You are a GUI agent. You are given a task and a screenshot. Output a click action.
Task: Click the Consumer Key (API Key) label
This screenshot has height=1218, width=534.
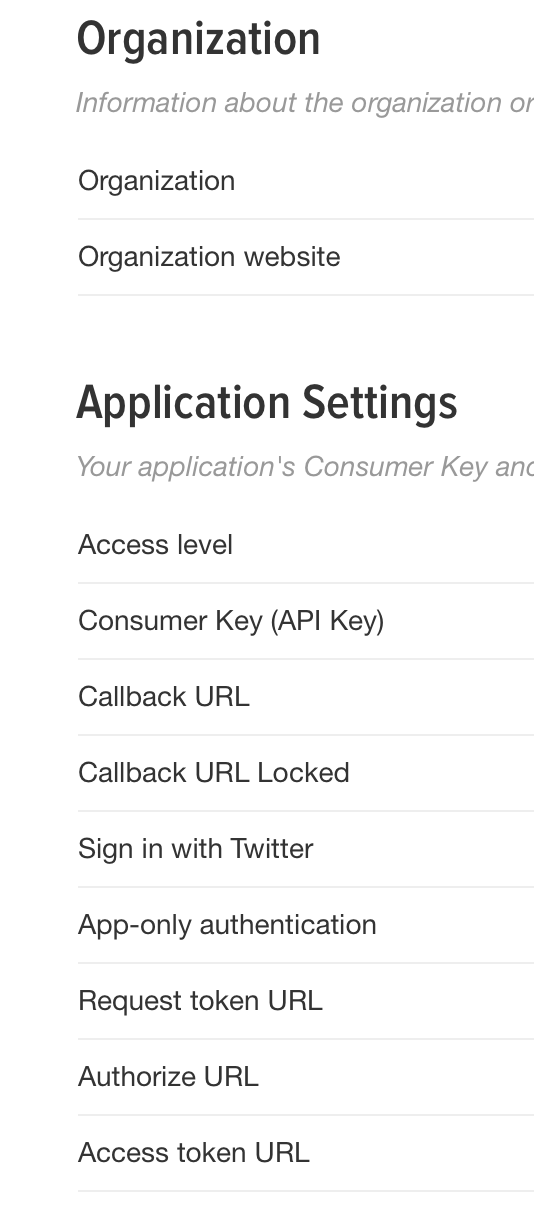pos(231,621)
